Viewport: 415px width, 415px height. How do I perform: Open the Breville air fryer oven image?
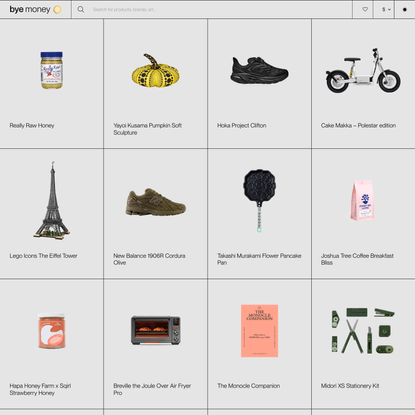156,330
